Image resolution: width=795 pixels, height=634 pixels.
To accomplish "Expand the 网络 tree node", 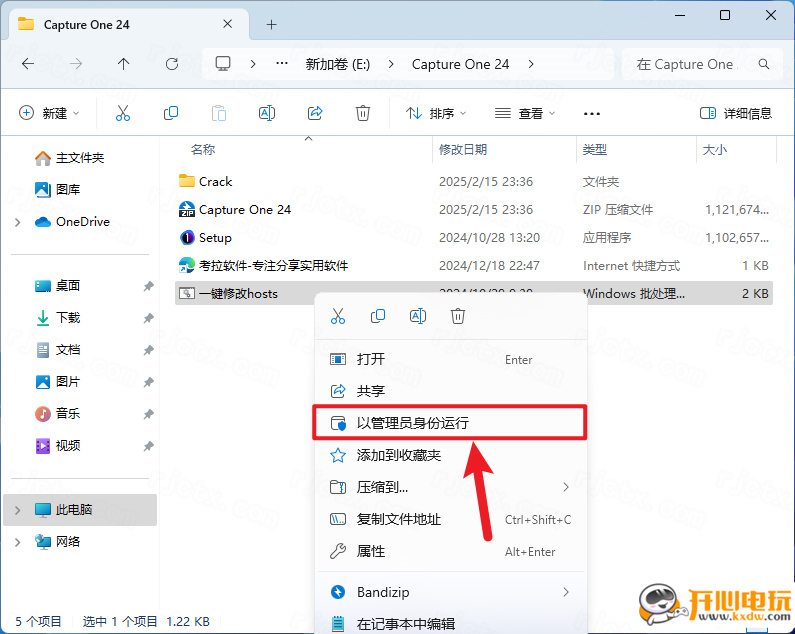I will 18,542.
